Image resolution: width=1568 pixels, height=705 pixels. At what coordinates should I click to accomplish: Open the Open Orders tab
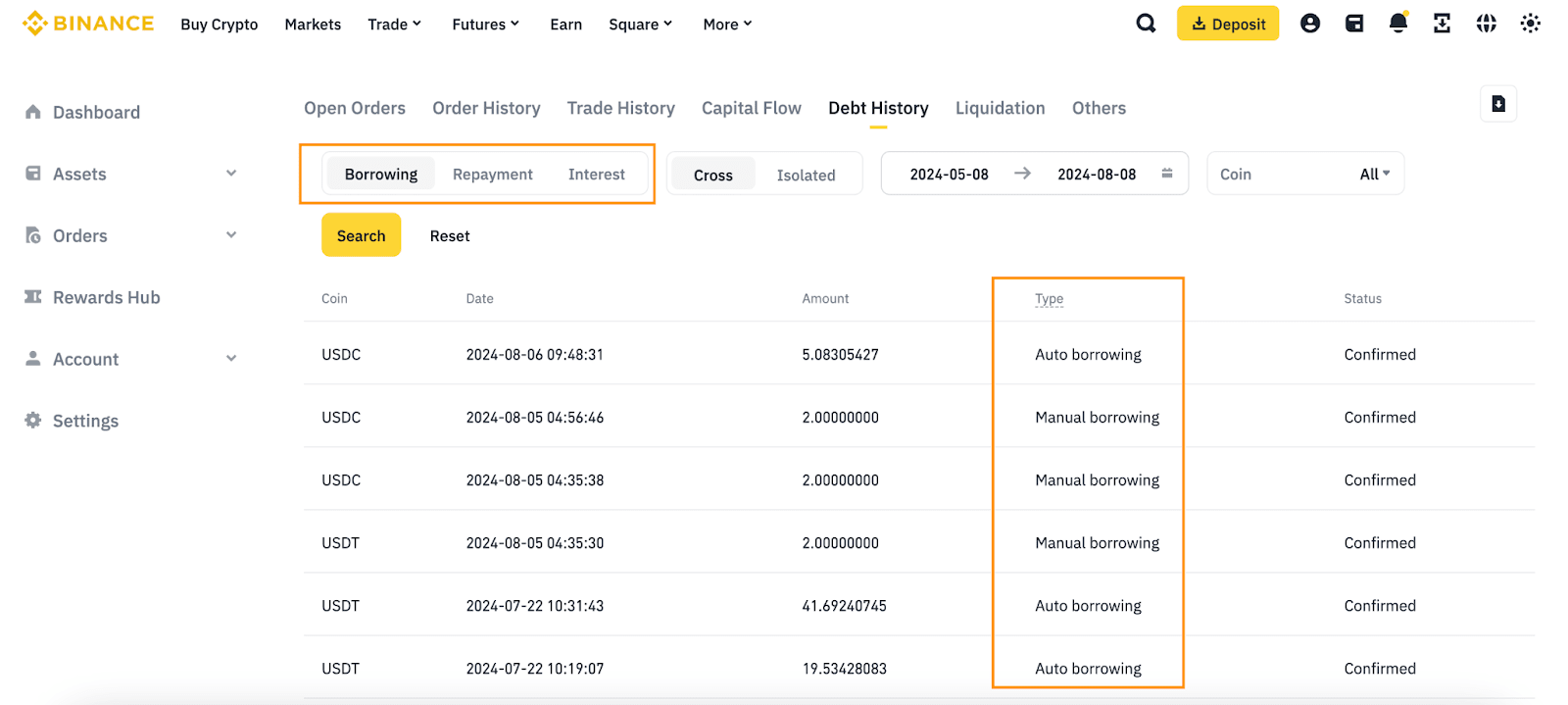355,108
